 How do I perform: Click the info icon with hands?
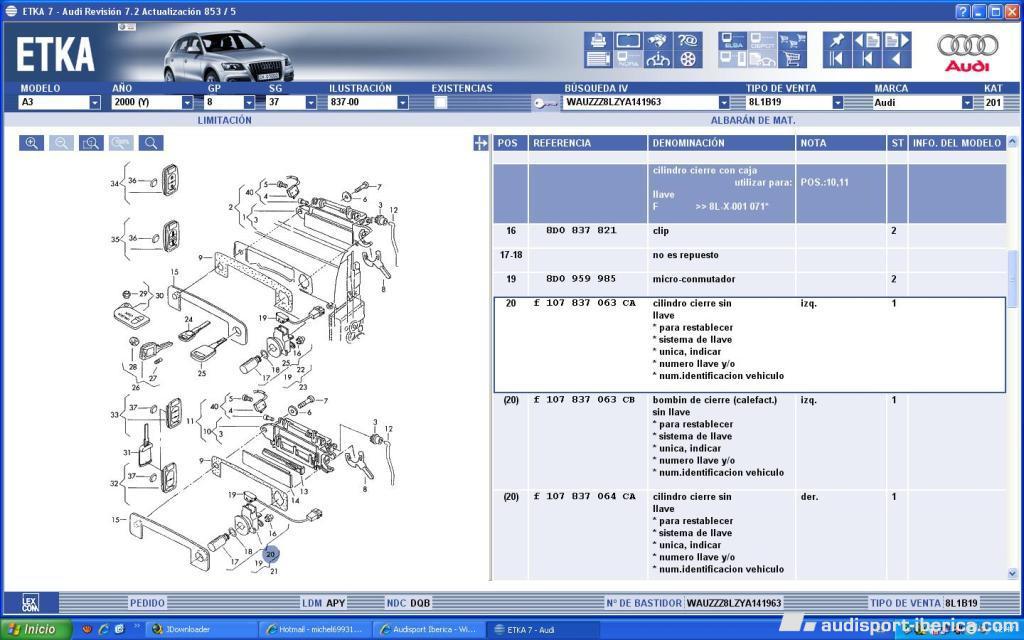tap(658, 59)
